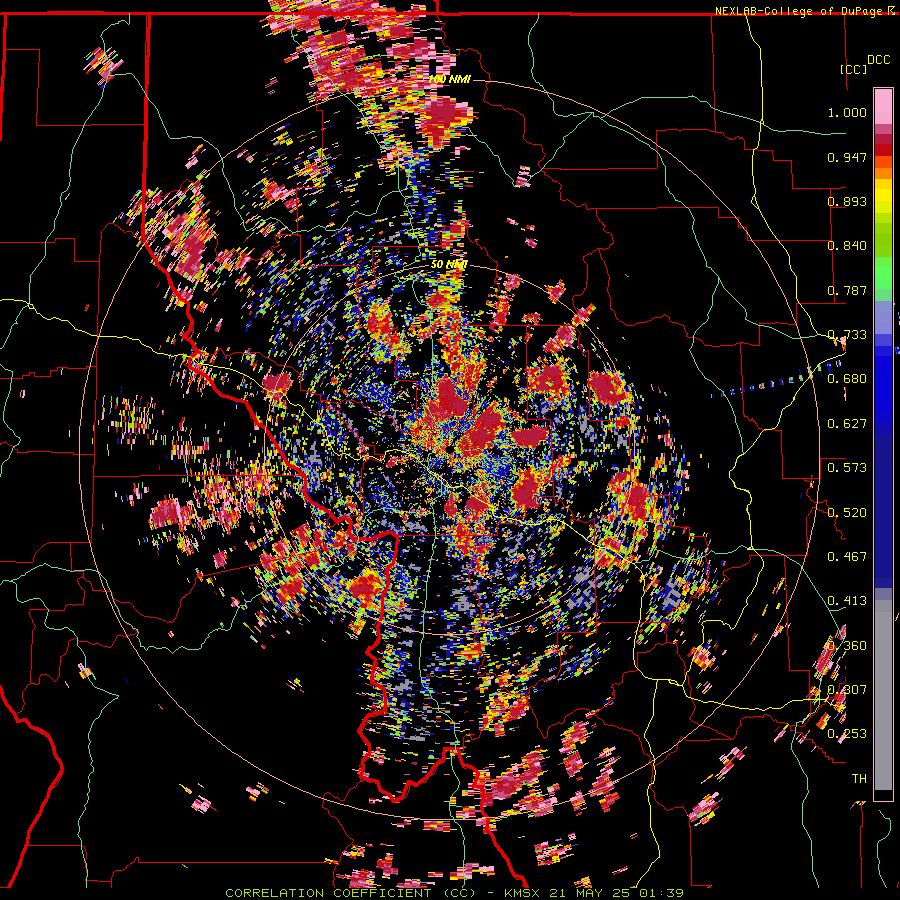Select the 0.360 legend value
The width and height of the screenshot is (900, 900).
click(x=847, y=646)
